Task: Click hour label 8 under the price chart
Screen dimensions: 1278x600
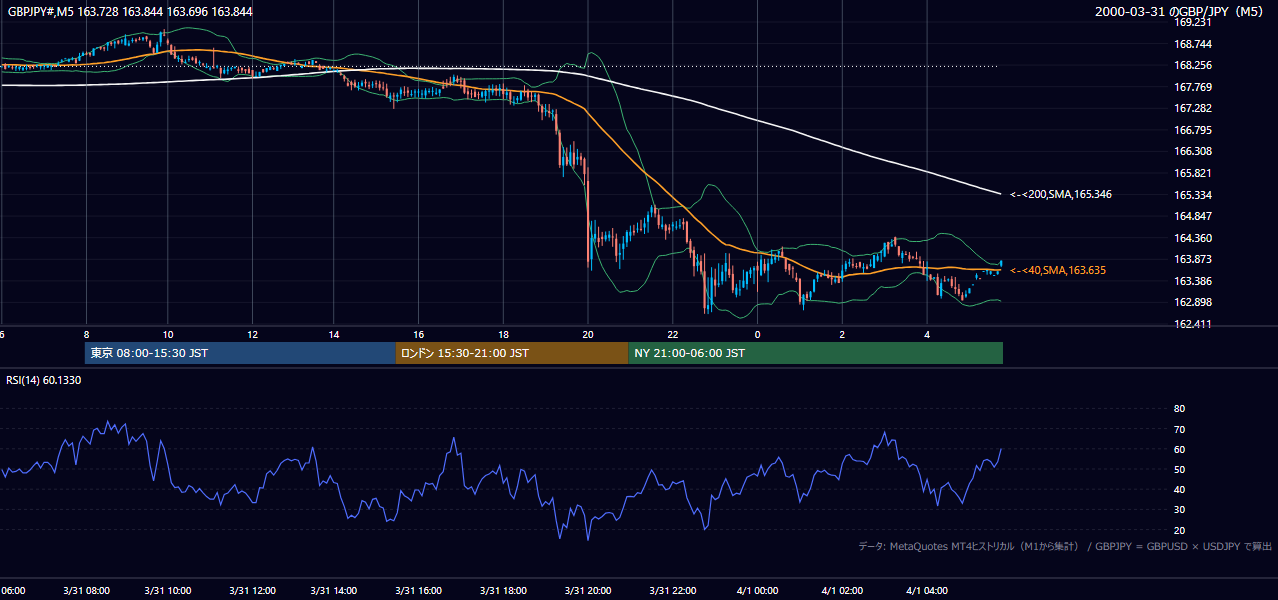Action: point(86,334)
